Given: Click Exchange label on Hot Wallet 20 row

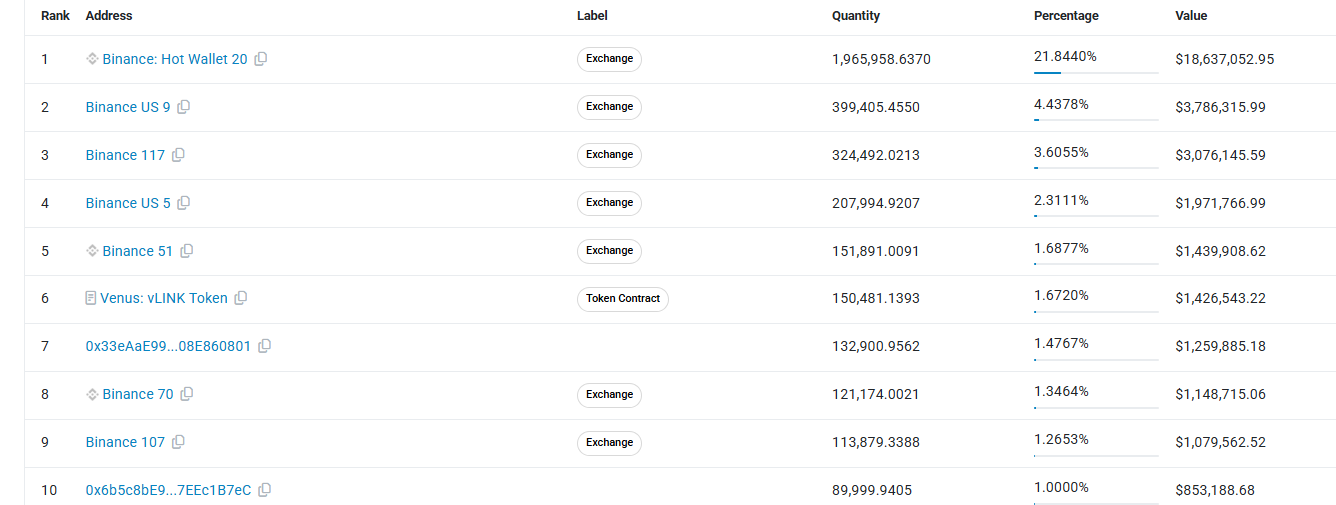Looking at the screenshot, I should (x=609, y=59).
